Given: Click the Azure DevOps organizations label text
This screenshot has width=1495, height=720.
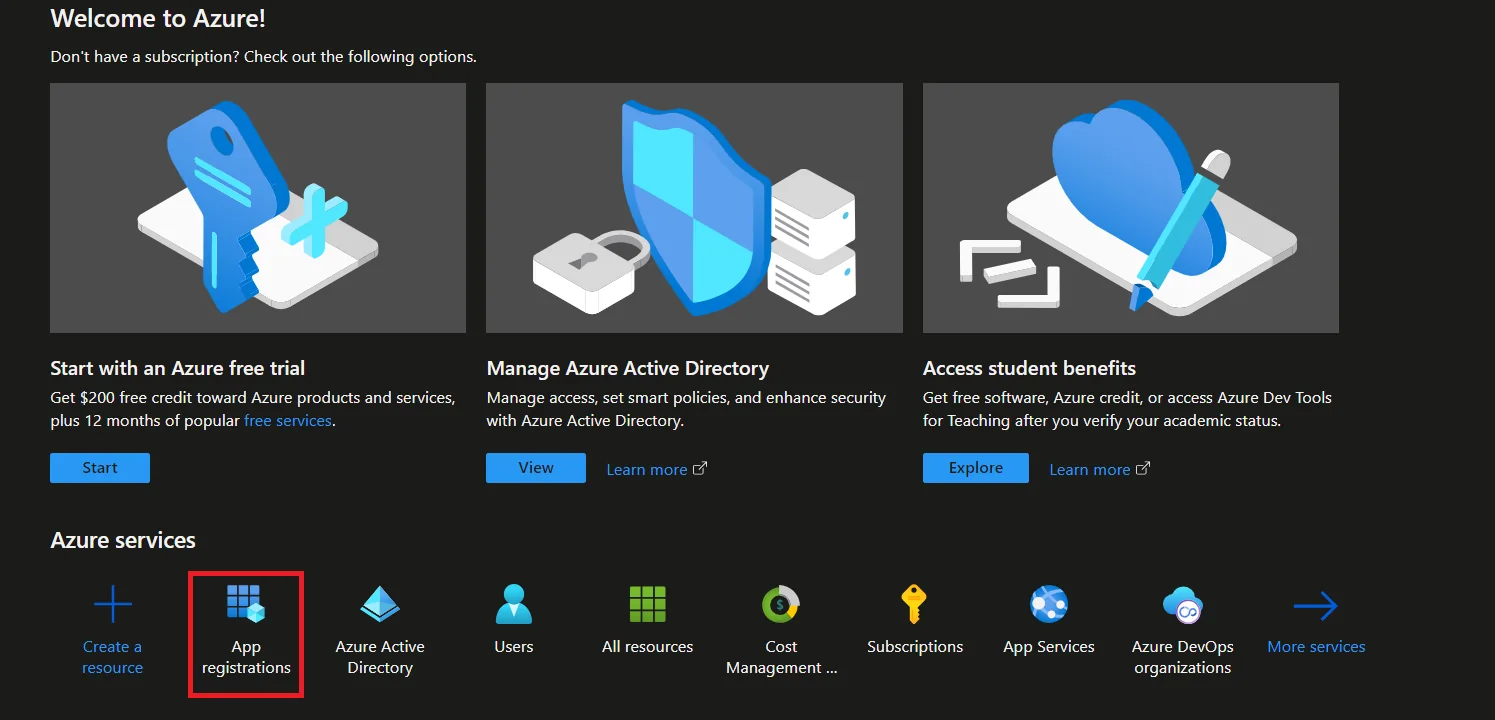Looking at the screenshot, I should point(1183,657).
